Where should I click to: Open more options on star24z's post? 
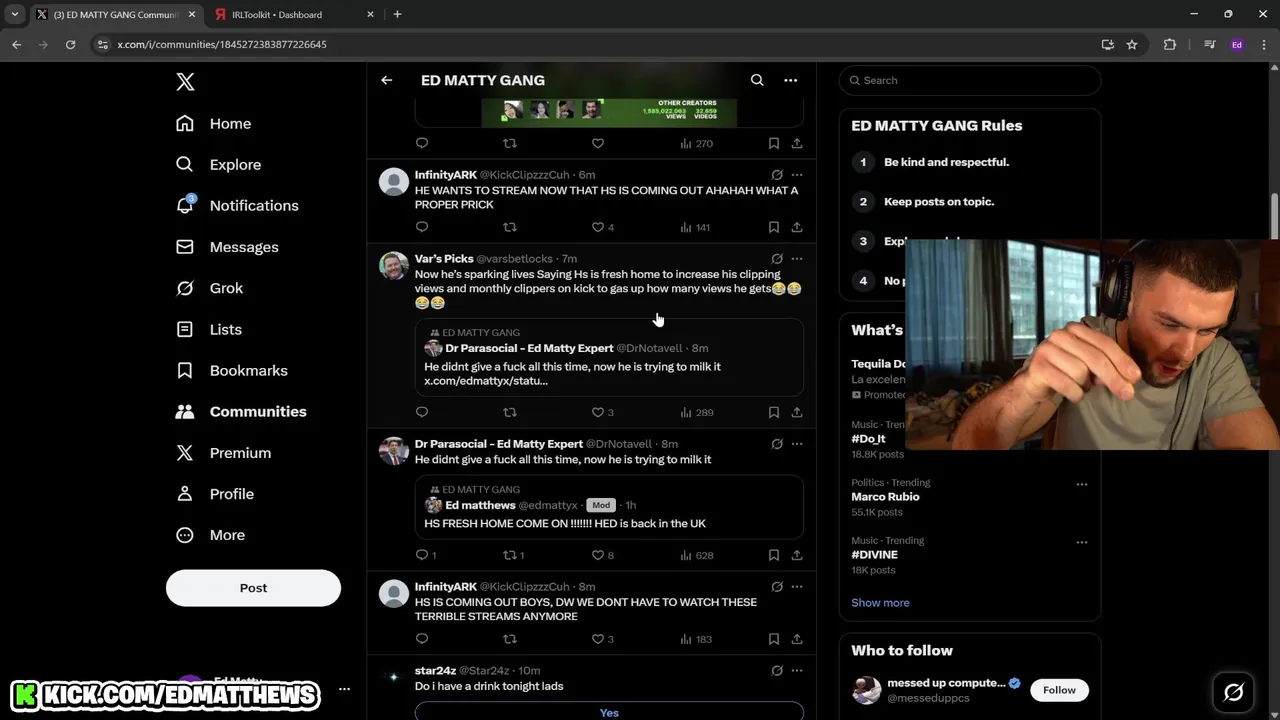pyautogui.click(x=797, y=671)
